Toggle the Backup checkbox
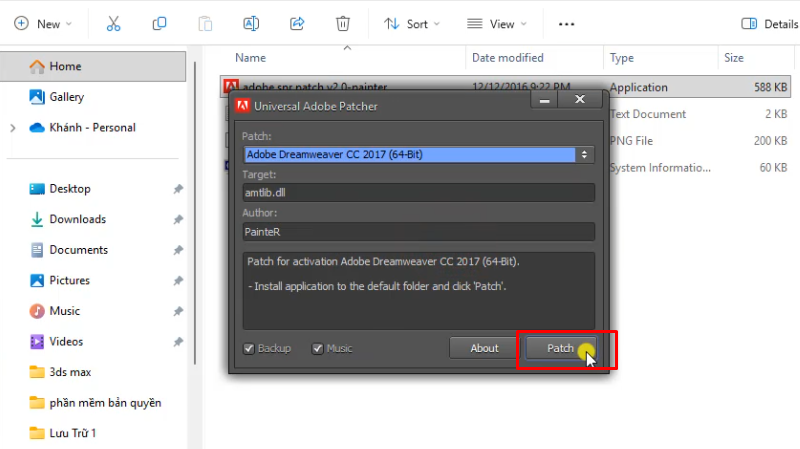The image size is (800, 449). (249, 348)
